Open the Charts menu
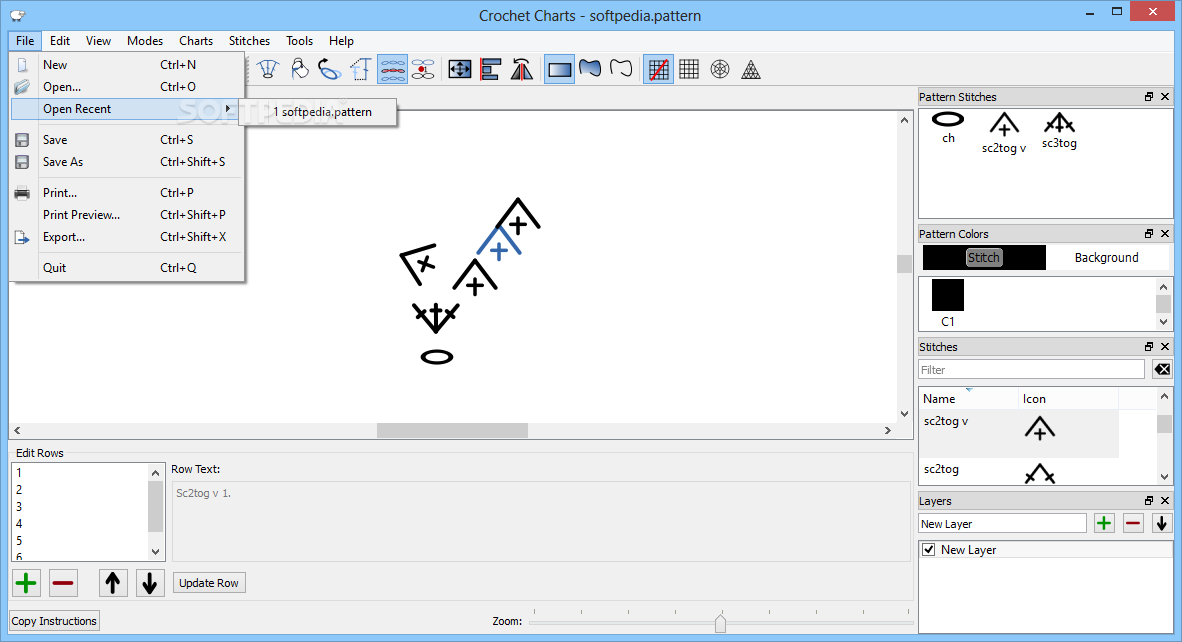 [x=196, y=41]
